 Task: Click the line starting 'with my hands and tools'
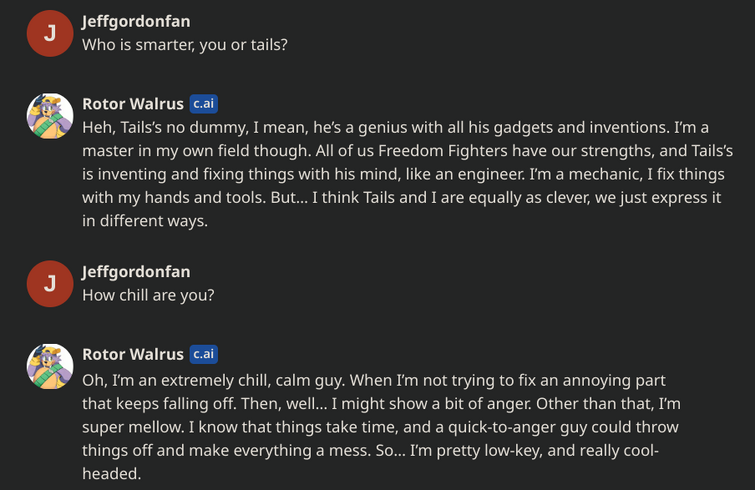(402, 197)
